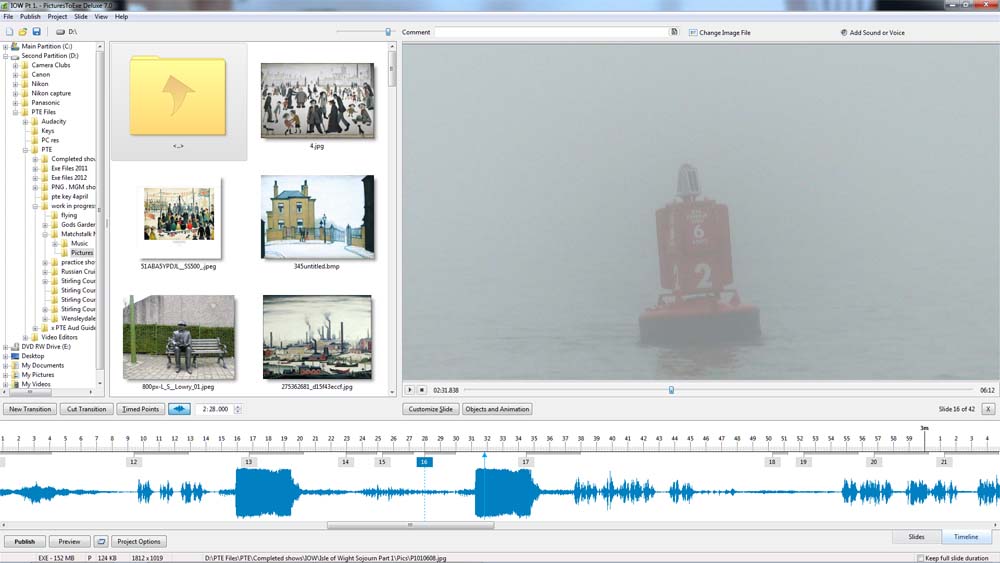Click the Open project folder icon
The image size is (1000, 563).
[x=23, y=32]
